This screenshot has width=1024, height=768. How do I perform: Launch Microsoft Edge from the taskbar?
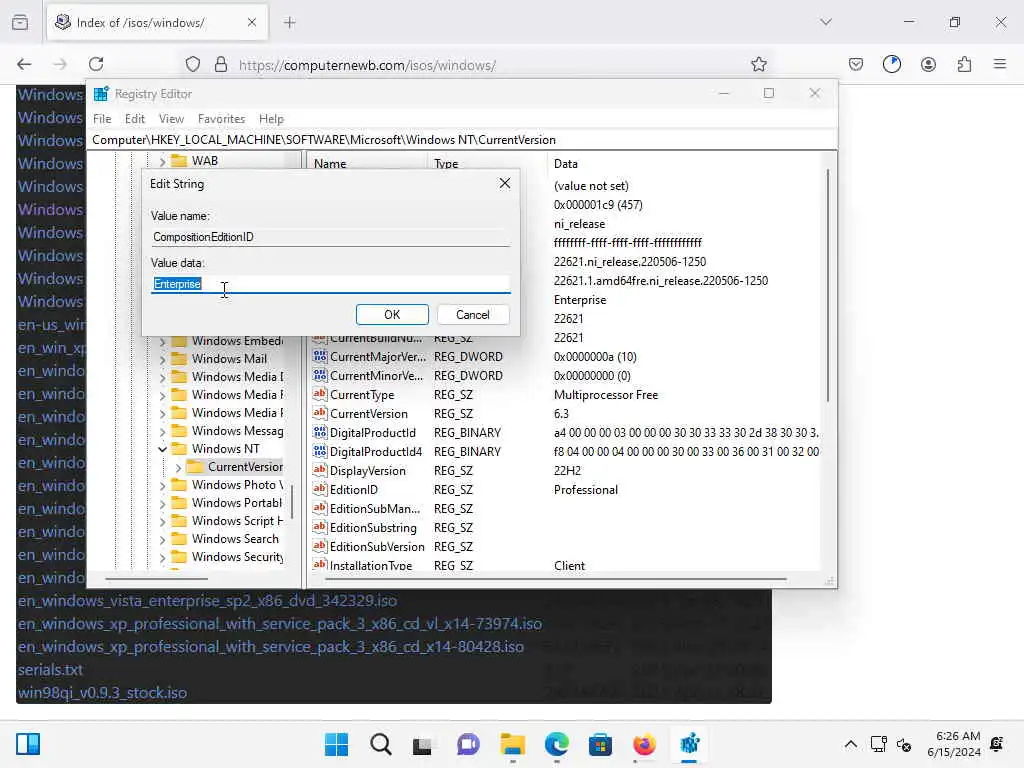pos(556,744)
